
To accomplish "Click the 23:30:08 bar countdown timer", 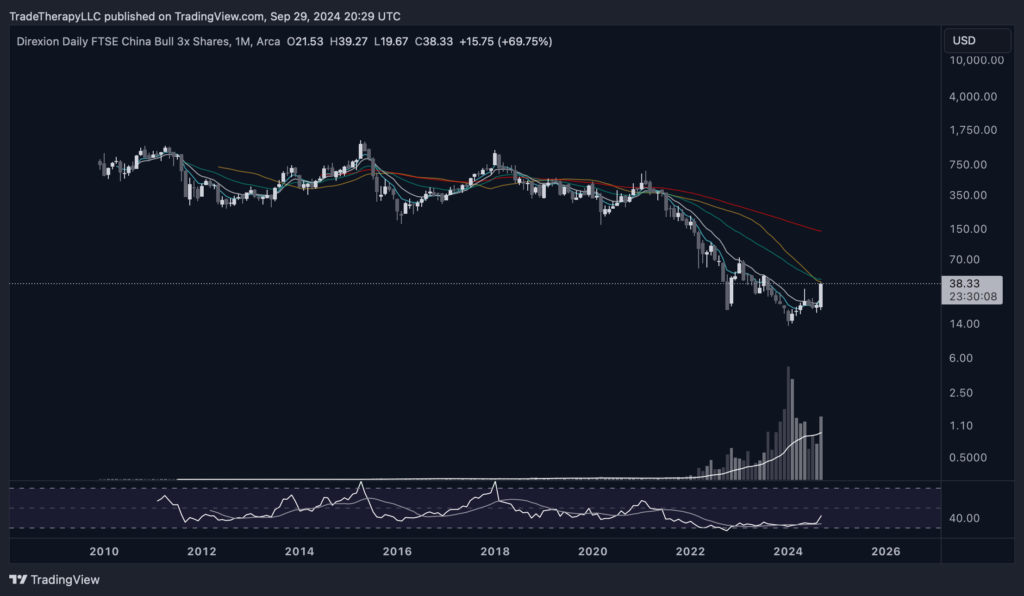I will point(974,297).
